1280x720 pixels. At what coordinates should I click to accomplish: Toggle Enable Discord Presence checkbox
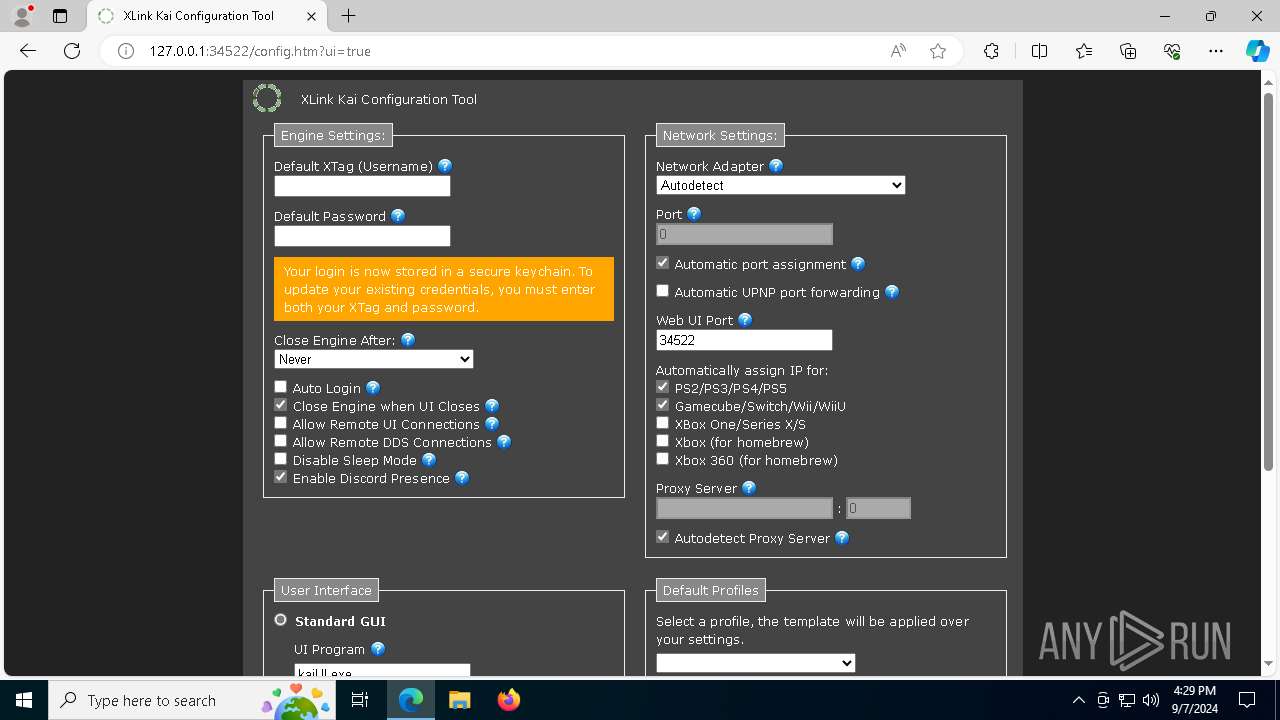point(281,477)
